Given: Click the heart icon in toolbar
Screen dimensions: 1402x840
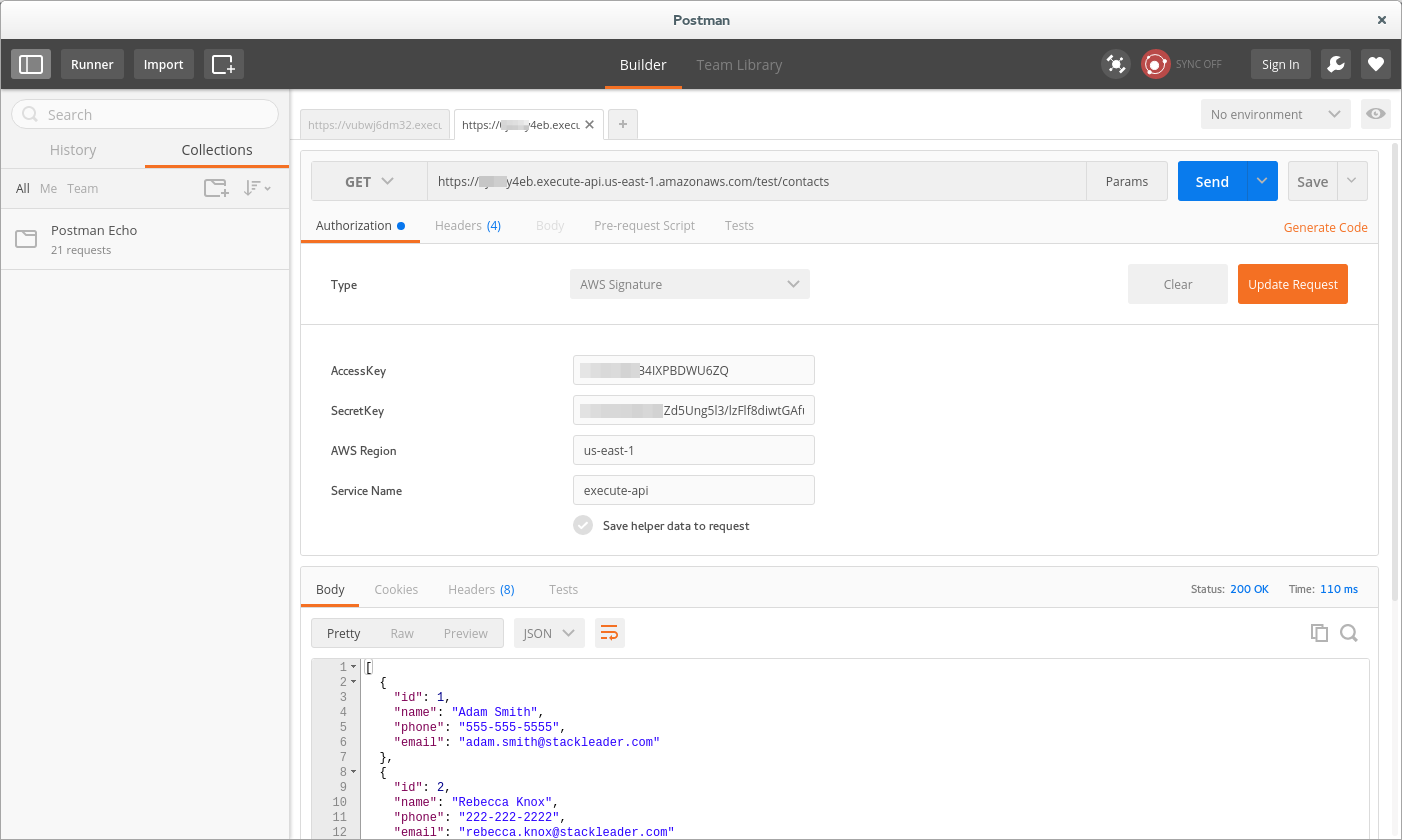Looking at the screenshot, I should 1376,64.
